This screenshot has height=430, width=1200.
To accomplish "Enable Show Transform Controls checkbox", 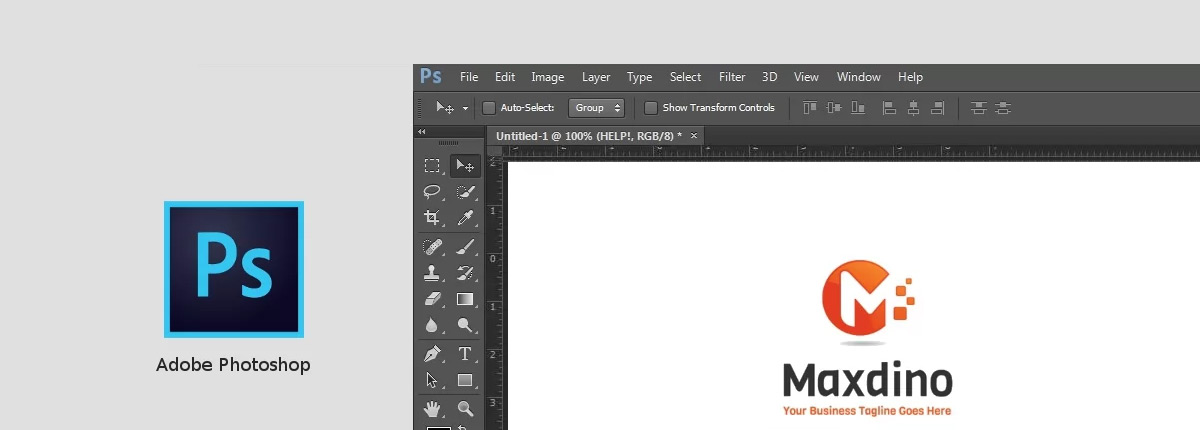I will 651,108.
